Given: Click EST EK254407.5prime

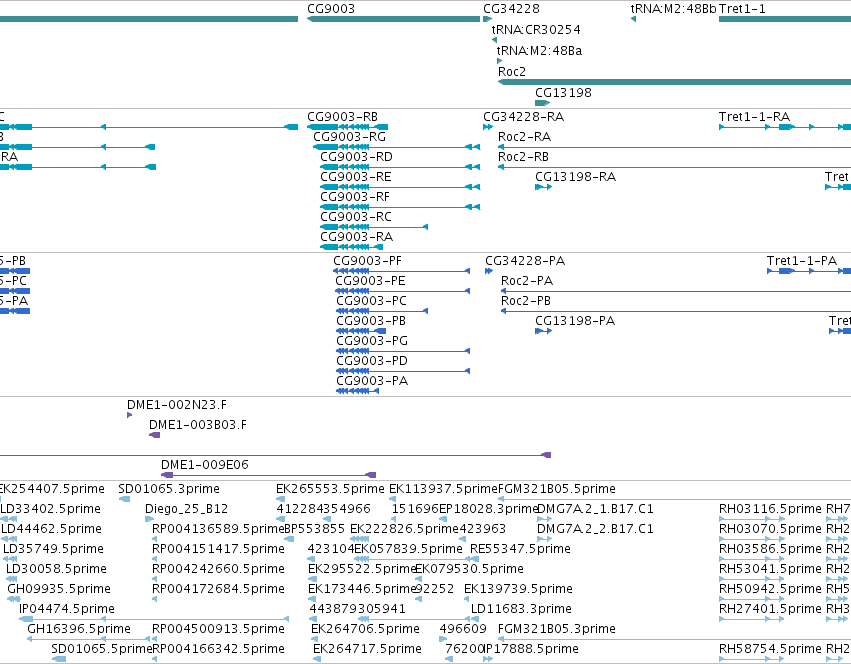Looking at the screenshot, I should pos(52,489).
